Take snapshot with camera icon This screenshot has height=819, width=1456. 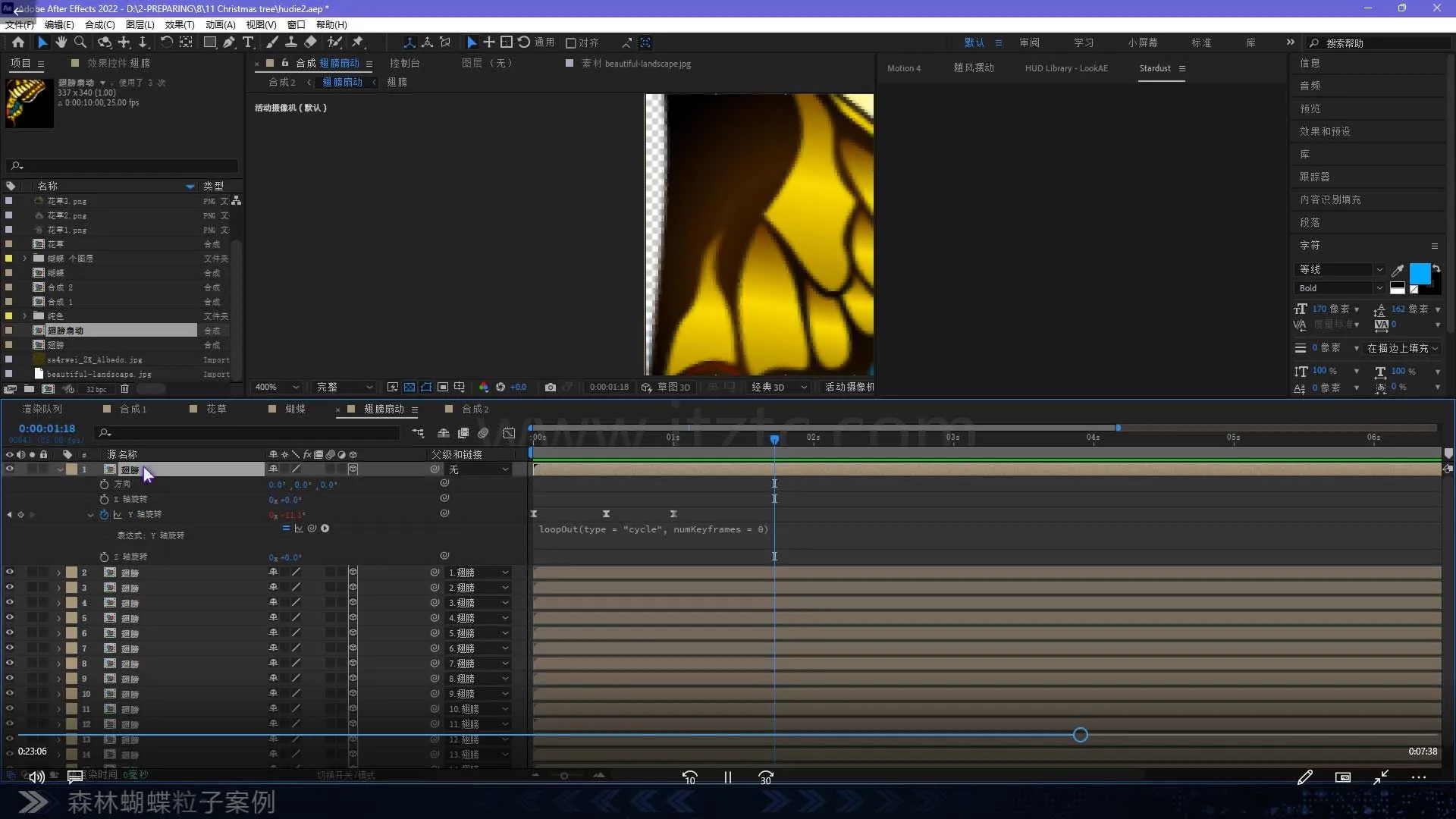click(551, 387)
